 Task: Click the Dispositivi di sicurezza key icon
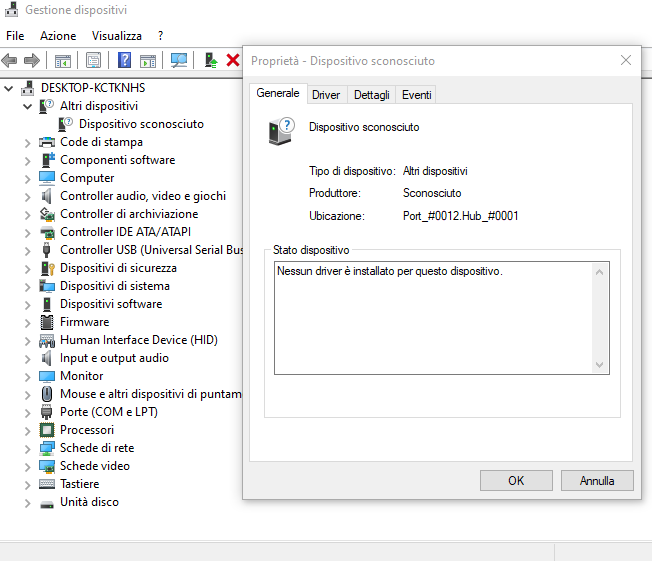(47, 268)
